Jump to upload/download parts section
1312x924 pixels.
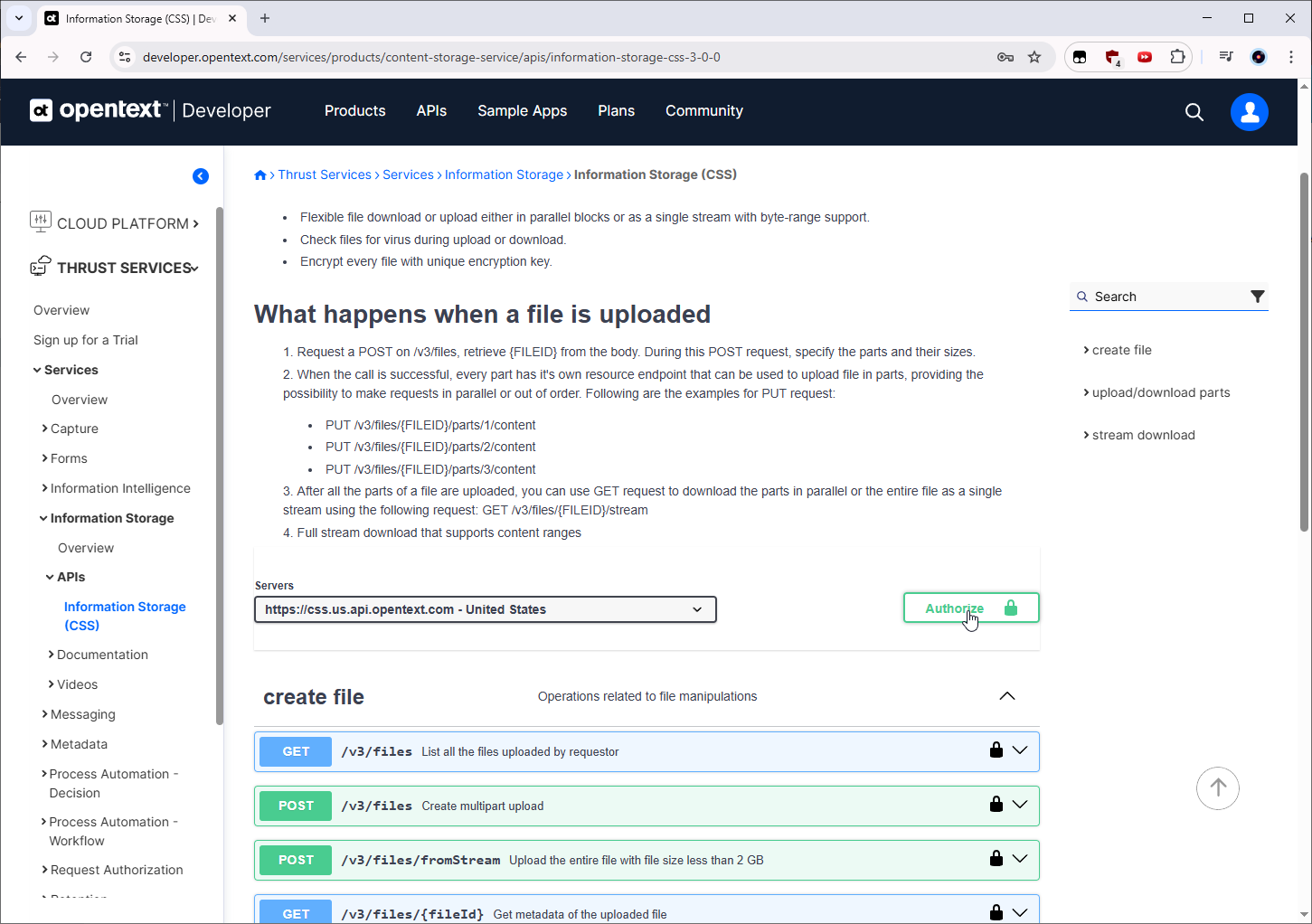[1161, 392]
